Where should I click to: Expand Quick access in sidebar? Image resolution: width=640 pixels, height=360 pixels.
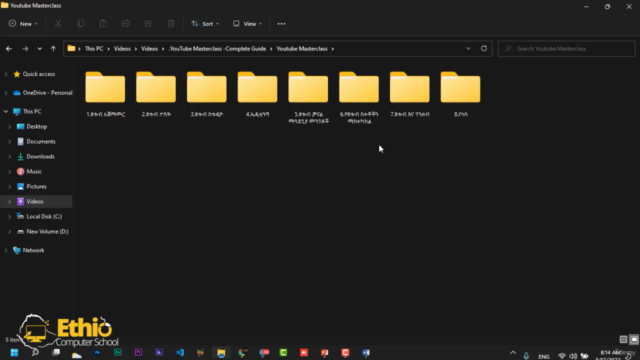[x=6, y=74]
